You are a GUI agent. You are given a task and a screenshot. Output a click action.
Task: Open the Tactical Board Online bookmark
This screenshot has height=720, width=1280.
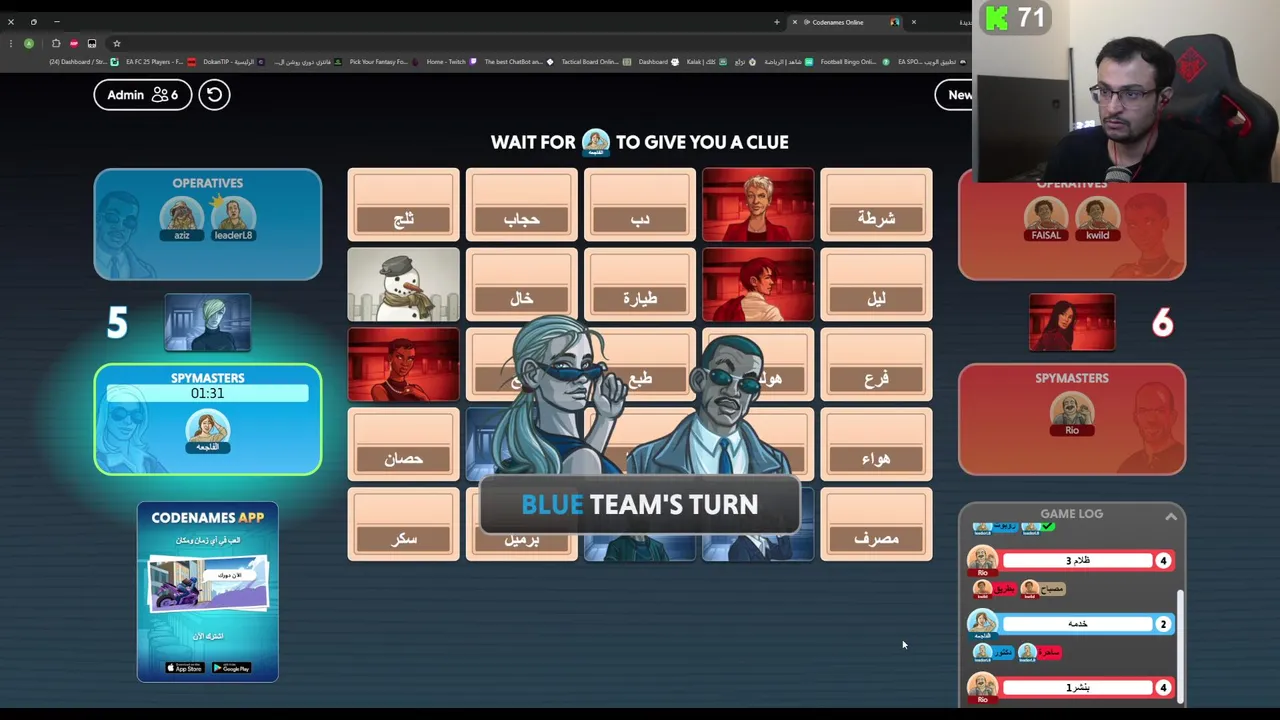click(595, 62)
